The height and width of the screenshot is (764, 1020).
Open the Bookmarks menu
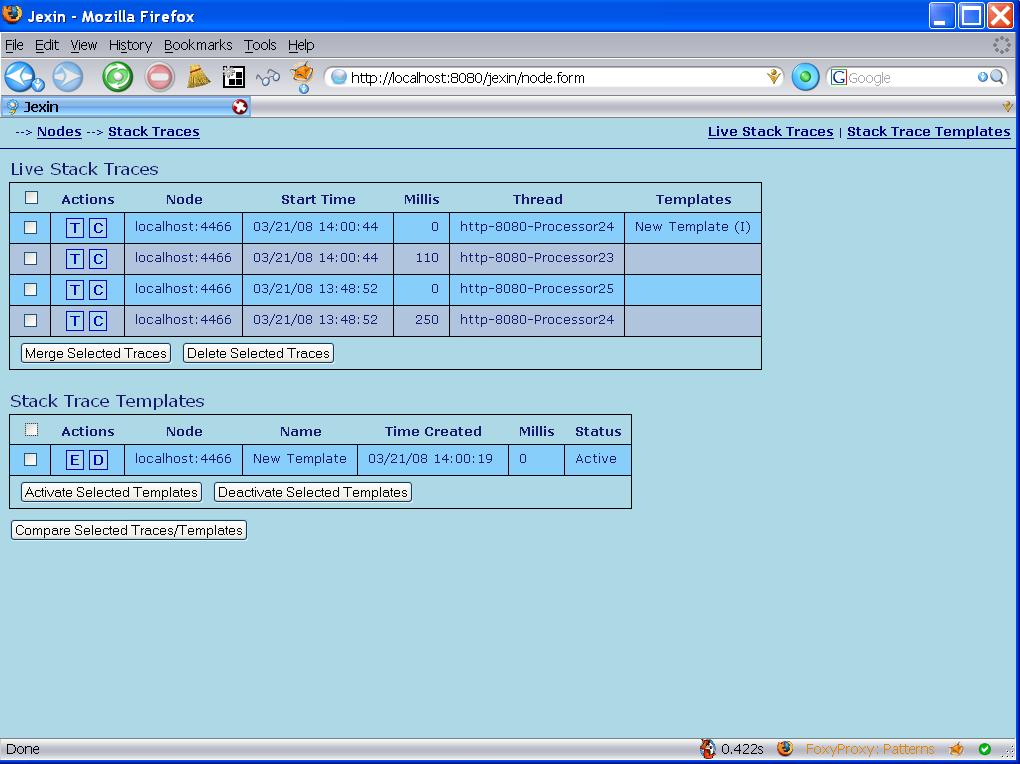click(x=198, y=45)
